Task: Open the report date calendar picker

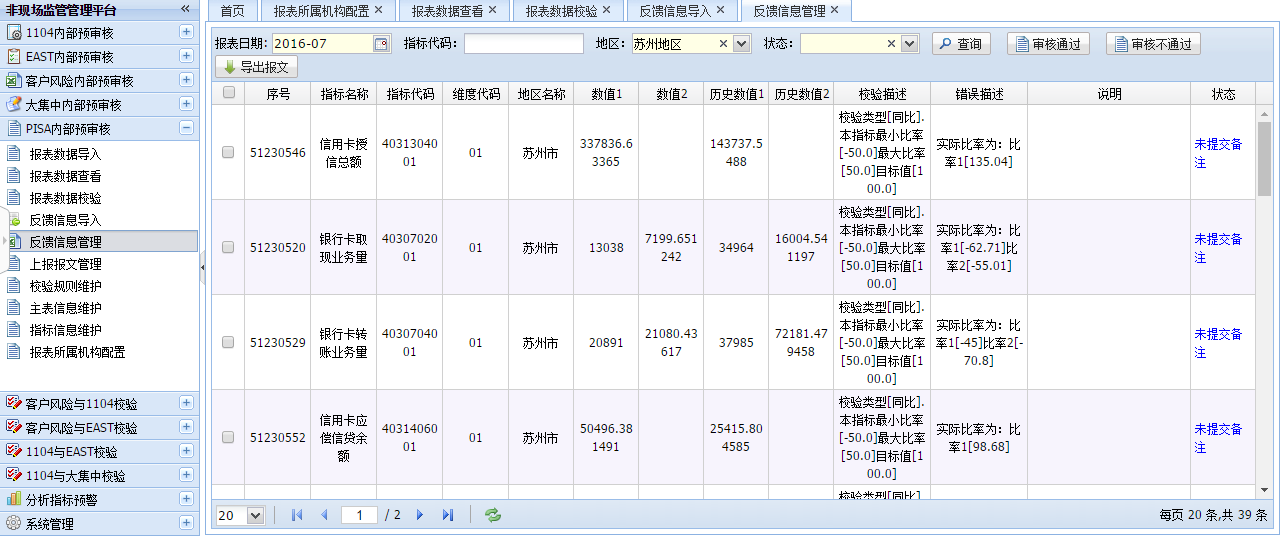Action: click(x=381, y=44)
